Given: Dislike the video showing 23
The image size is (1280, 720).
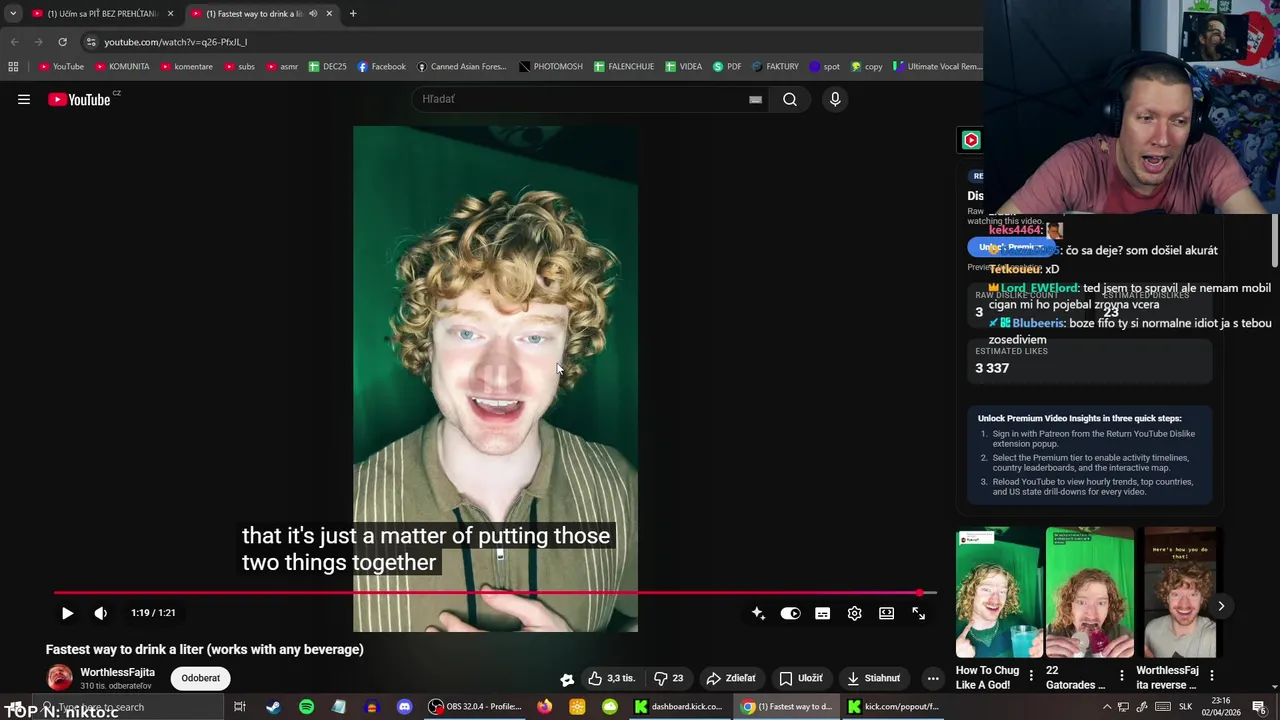Looking at the screenshot, I should click(x=668, y=678).
